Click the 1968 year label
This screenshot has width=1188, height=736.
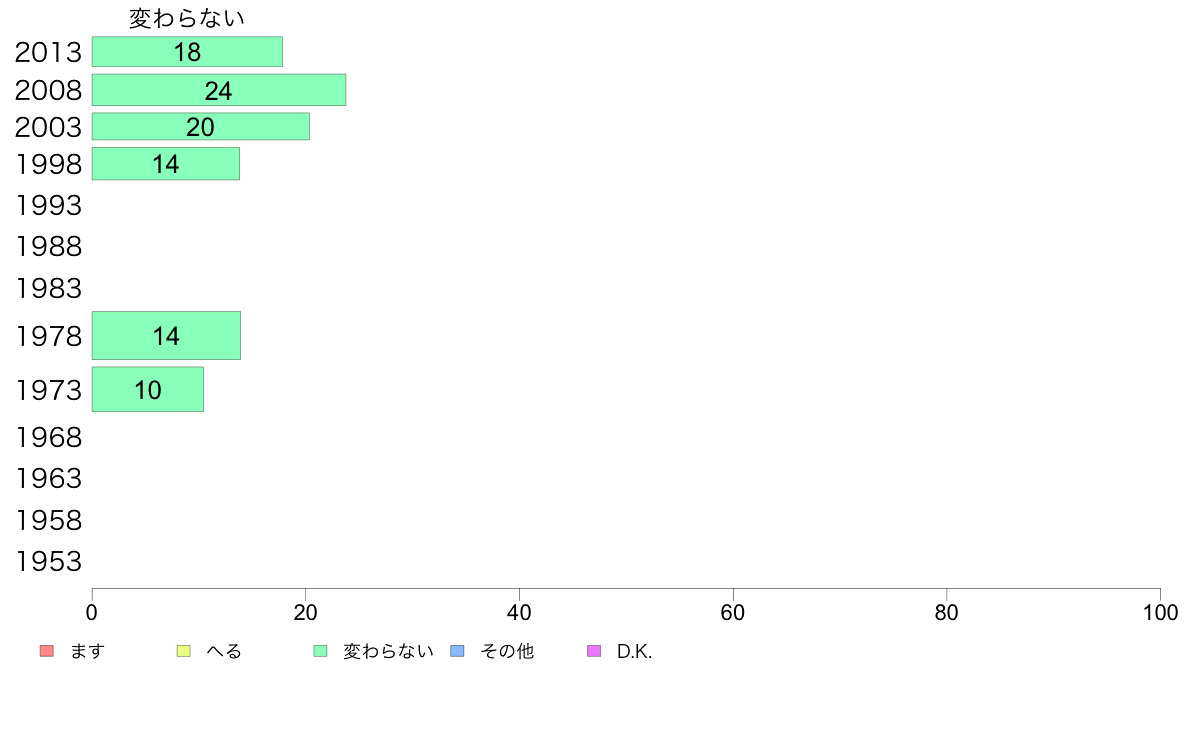(48, 437)
